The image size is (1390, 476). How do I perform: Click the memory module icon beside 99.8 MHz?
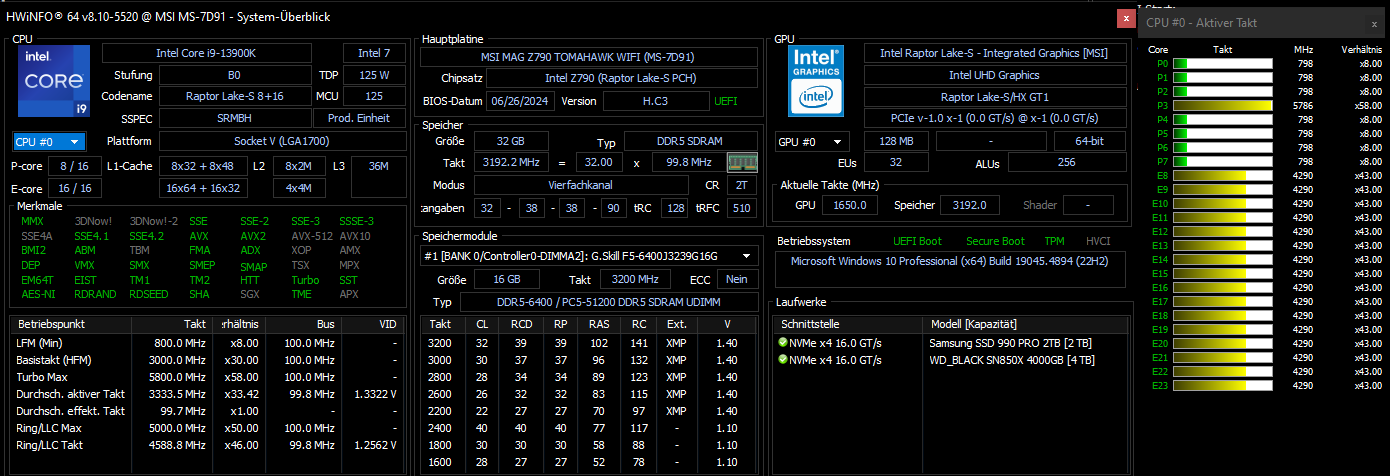(741, 162)
